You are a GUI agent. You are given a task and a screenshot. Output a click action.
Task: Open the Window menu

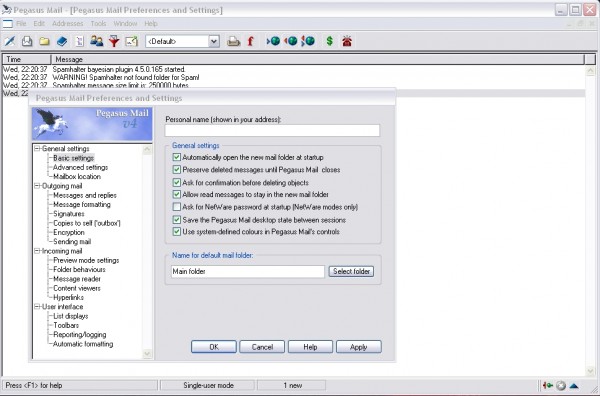click(x=125, y=24)
